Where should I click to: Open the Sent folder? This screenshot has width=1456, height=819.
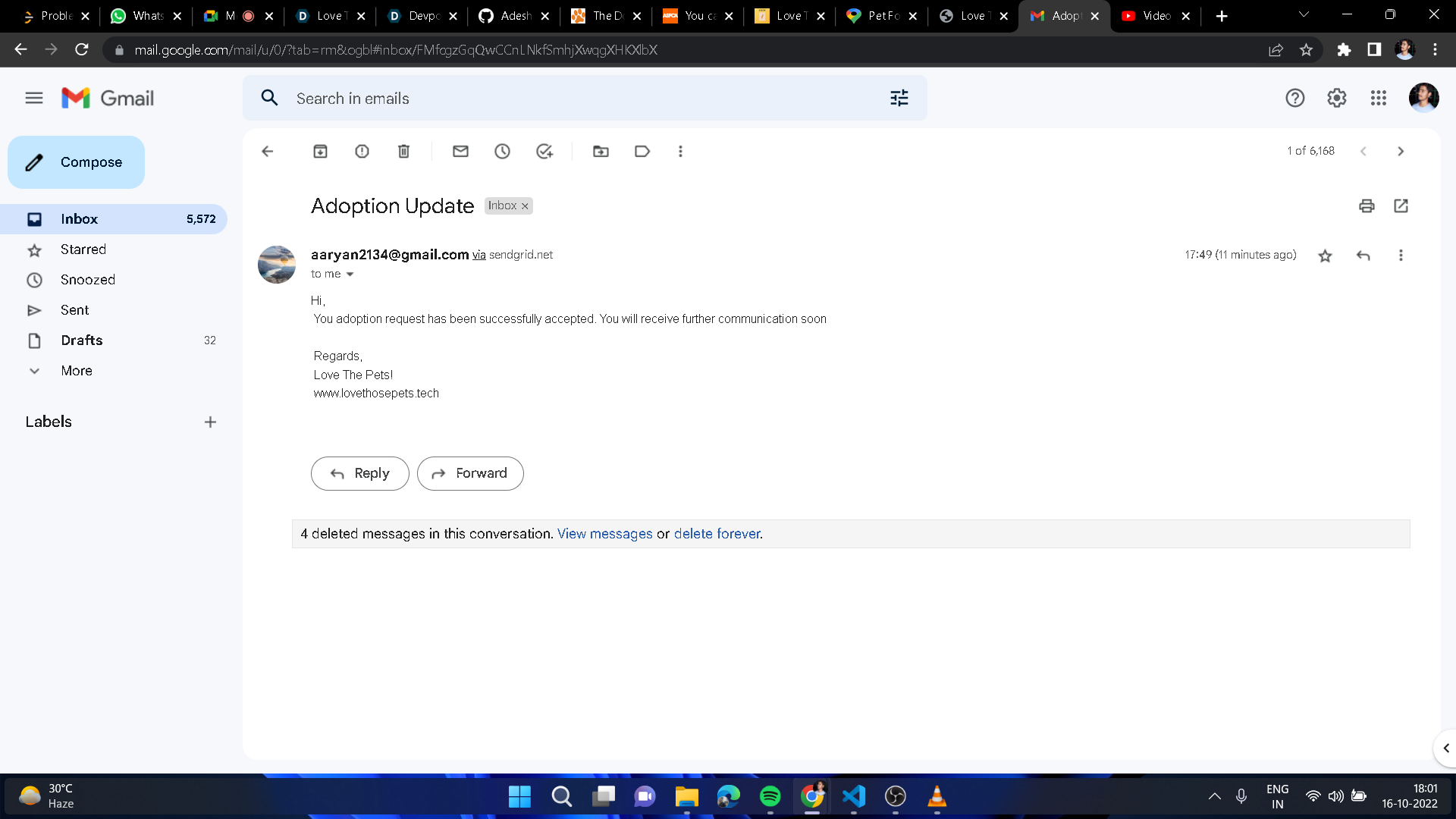pyautogui.click(x=74, y=310)
